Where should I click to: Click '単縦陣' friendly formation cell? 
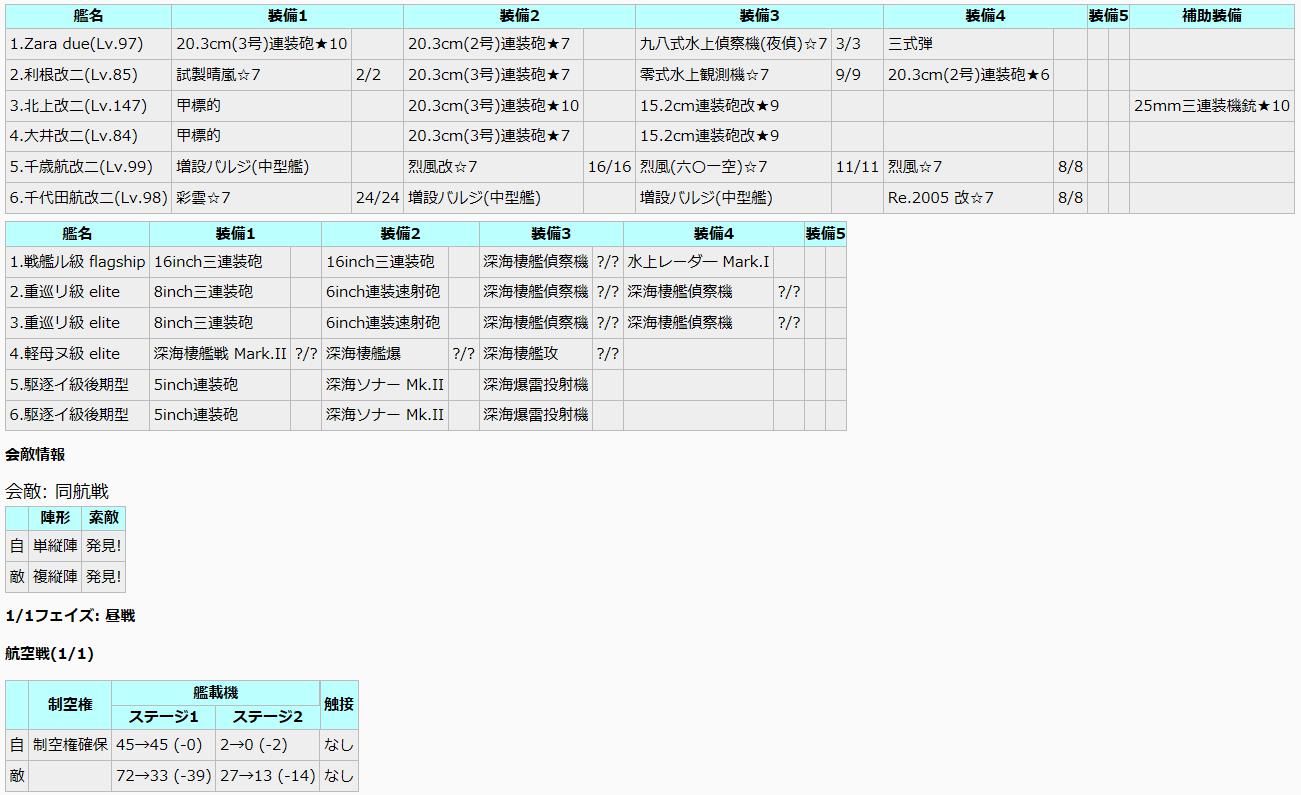(55, 546)
